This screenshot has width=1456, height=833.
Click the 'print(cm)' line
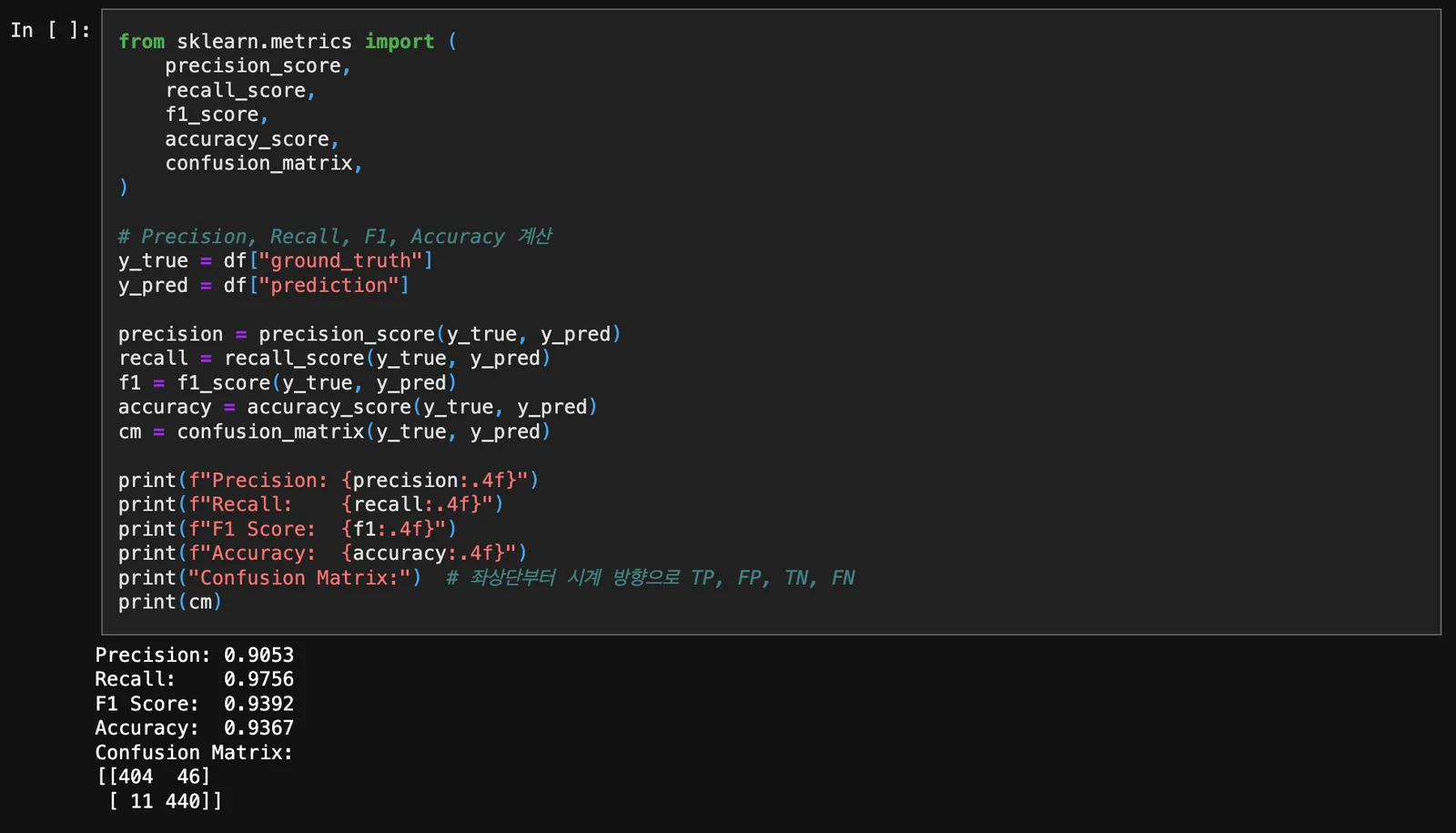tap(170, 602)
